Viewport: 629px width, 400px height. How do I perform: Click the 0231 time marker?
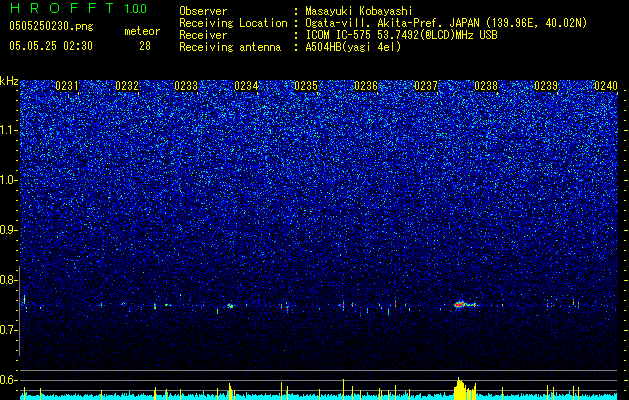pyautogui.click(x=67, y=86)
